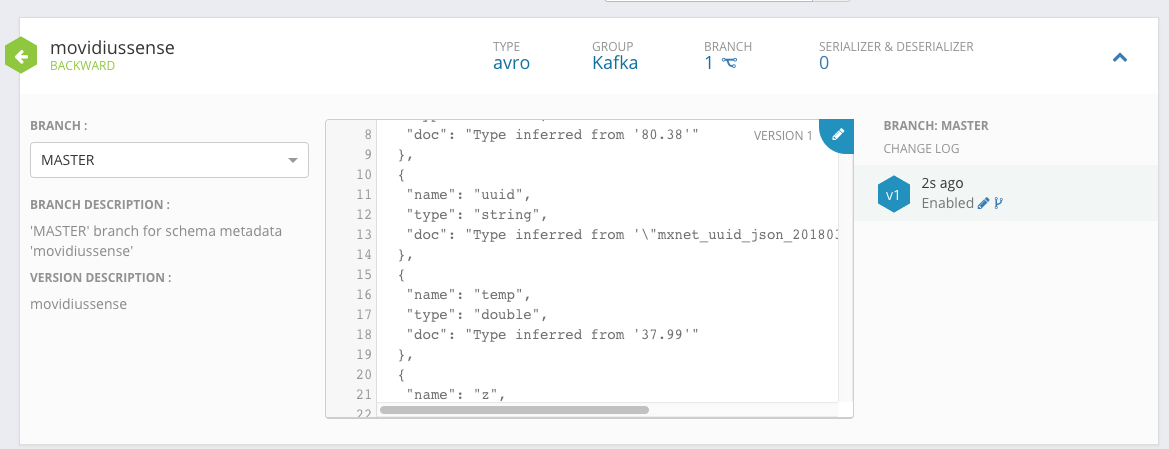1169x449 pixels.
Task: Select the v1 hexagon version badge
Action: point(893,194)
